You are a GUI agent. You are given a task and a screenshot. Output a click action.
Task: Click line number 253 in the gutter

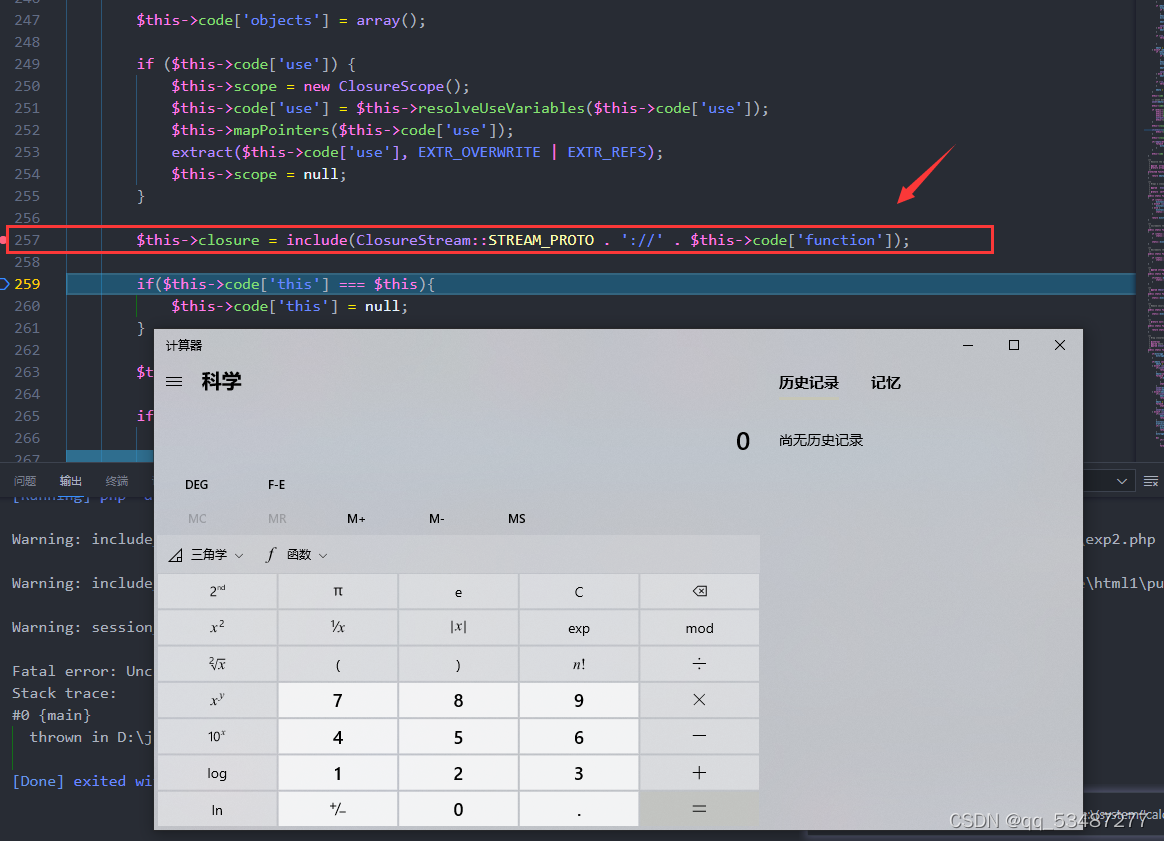tap(27, 152)
